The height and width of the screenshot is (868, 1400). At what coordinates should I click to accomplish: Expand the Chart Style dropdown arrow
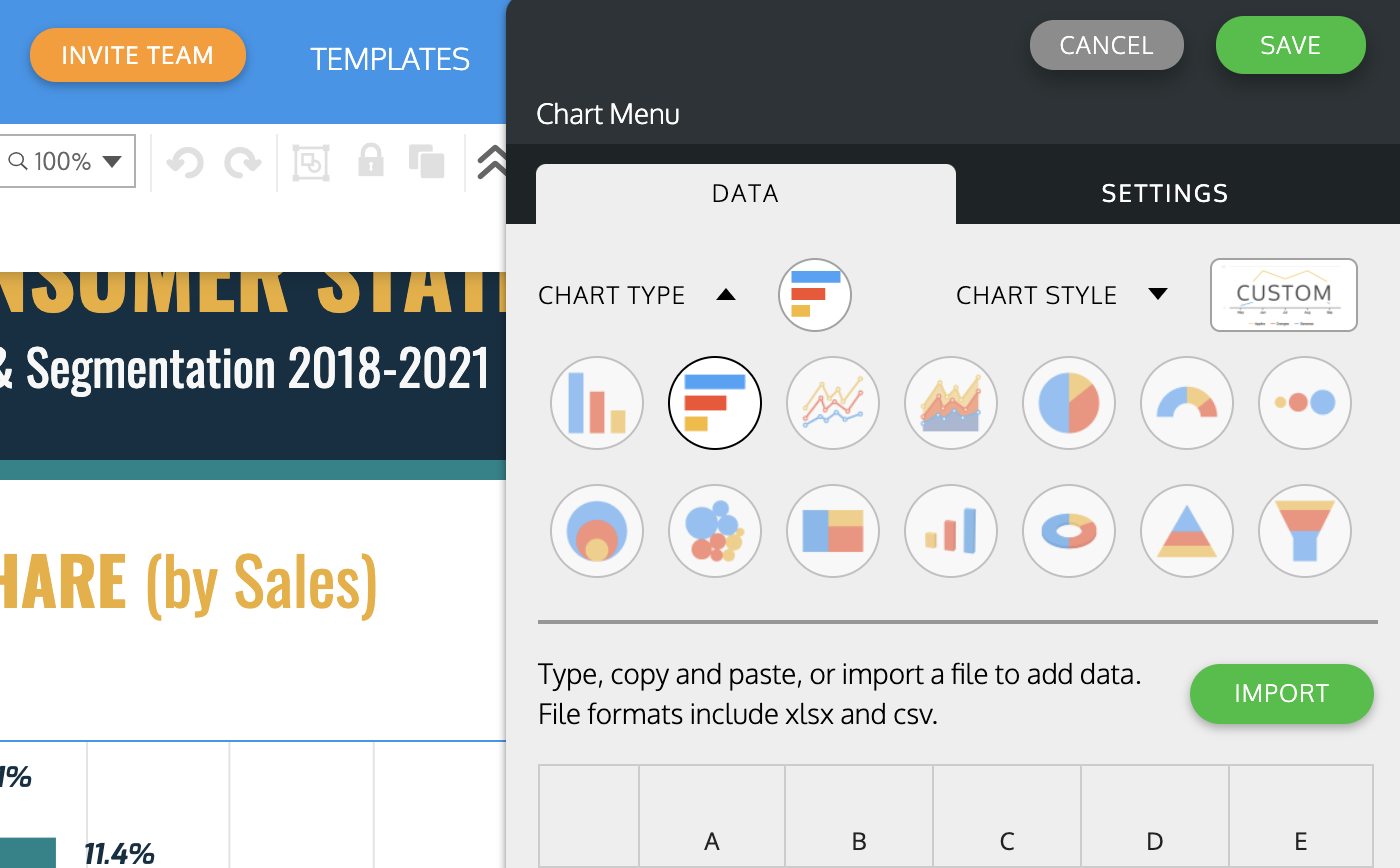click(x=1158, y=294)
